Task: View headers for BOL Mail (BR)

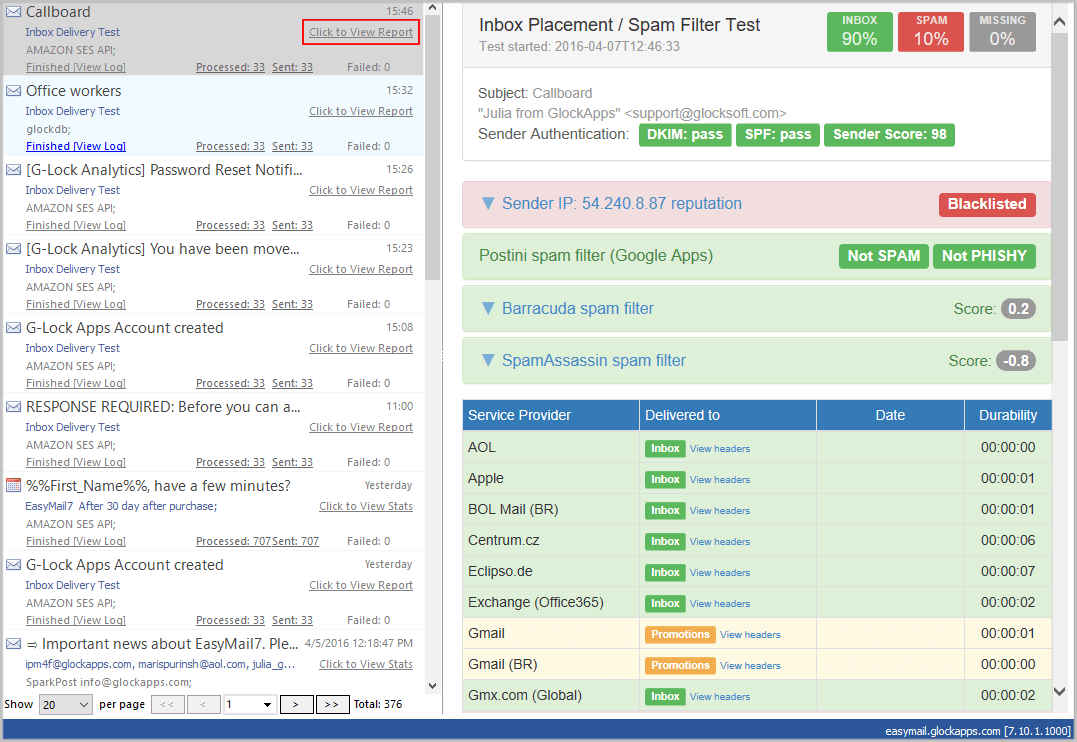Action: pos(720,510)
